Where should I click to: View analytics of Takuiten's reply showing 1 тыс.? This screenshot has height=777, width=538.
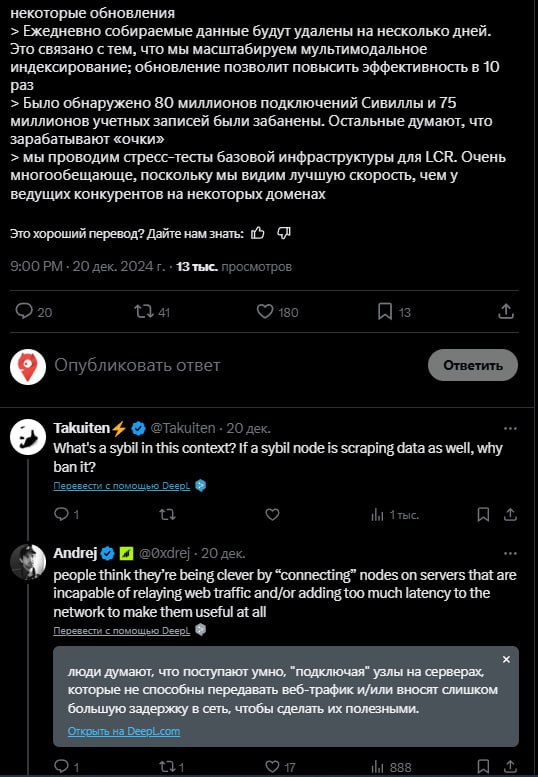(x=395, y=515)
